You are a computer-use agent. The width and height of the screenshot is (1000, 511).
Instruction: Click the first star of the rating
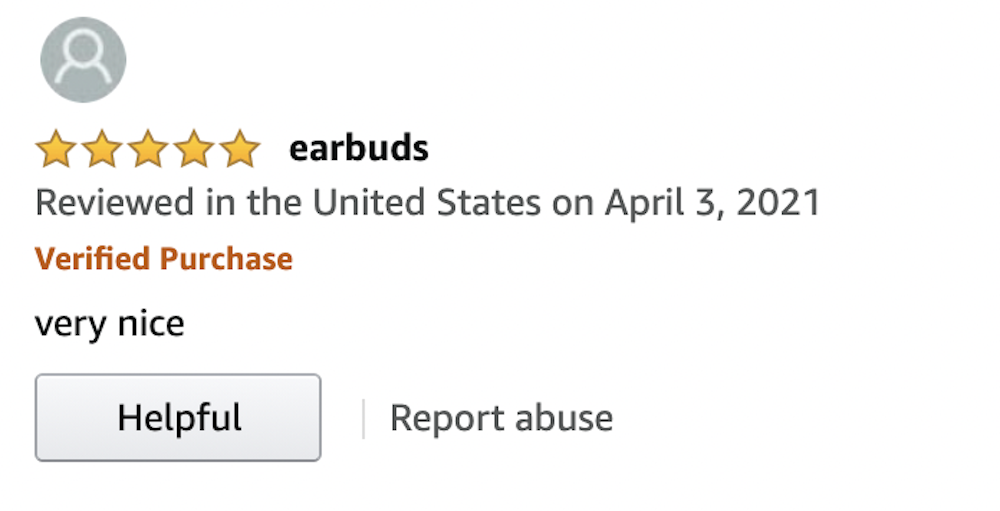[x=55, y=150]
